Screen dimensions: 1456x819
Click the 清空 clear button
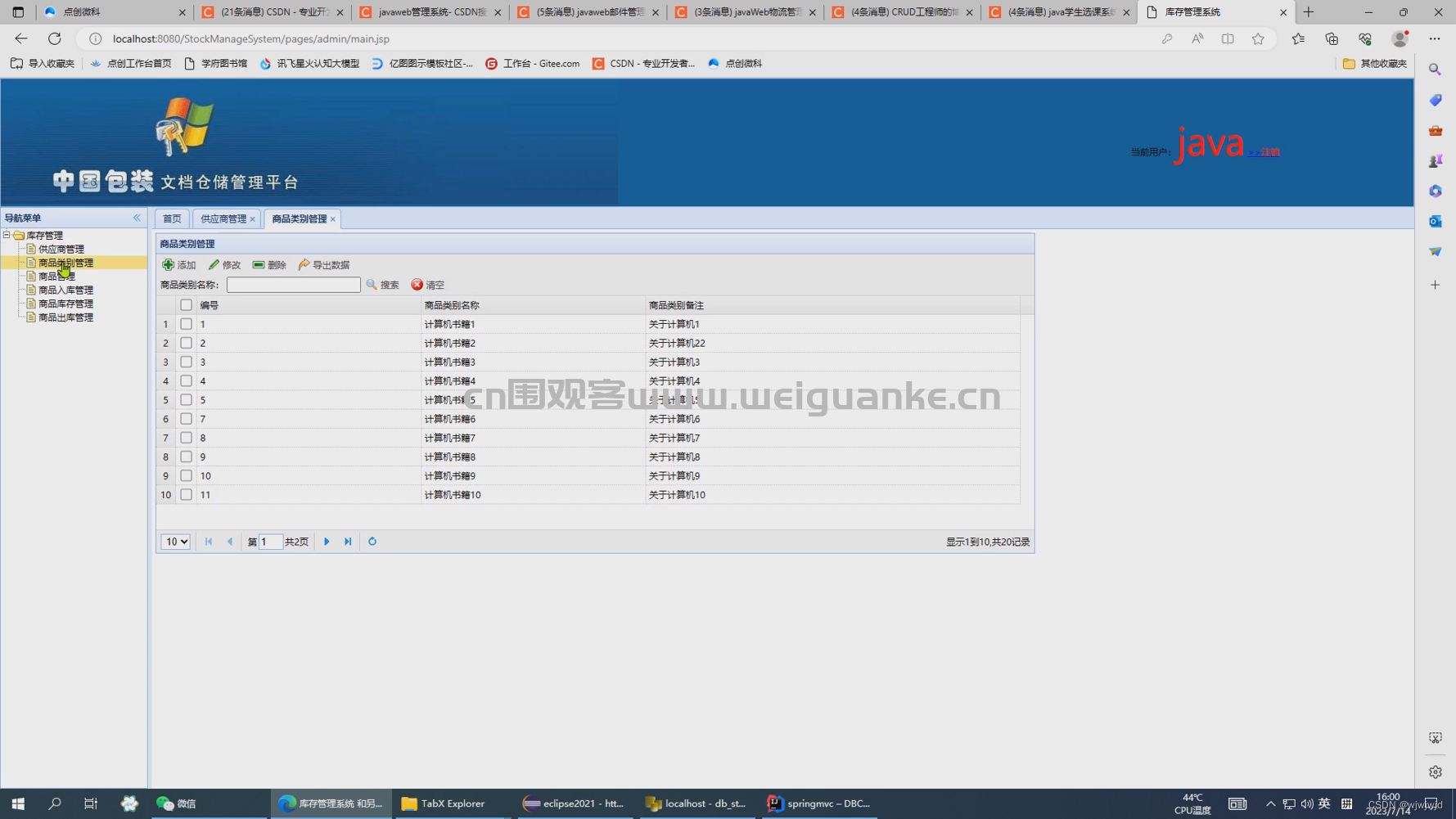click(x=428, y=285)
